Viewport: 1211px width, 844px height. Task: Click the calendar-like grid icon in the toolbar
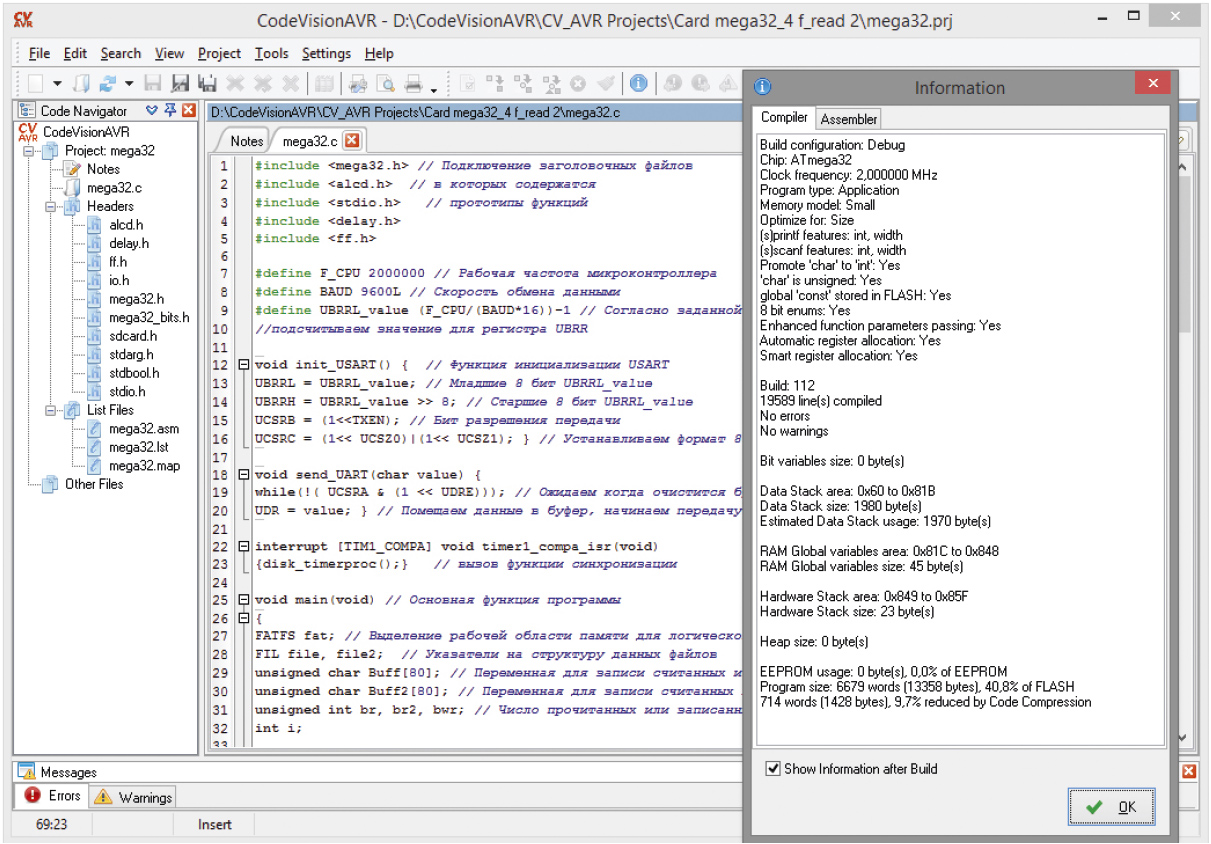click(x=324, y=84)
